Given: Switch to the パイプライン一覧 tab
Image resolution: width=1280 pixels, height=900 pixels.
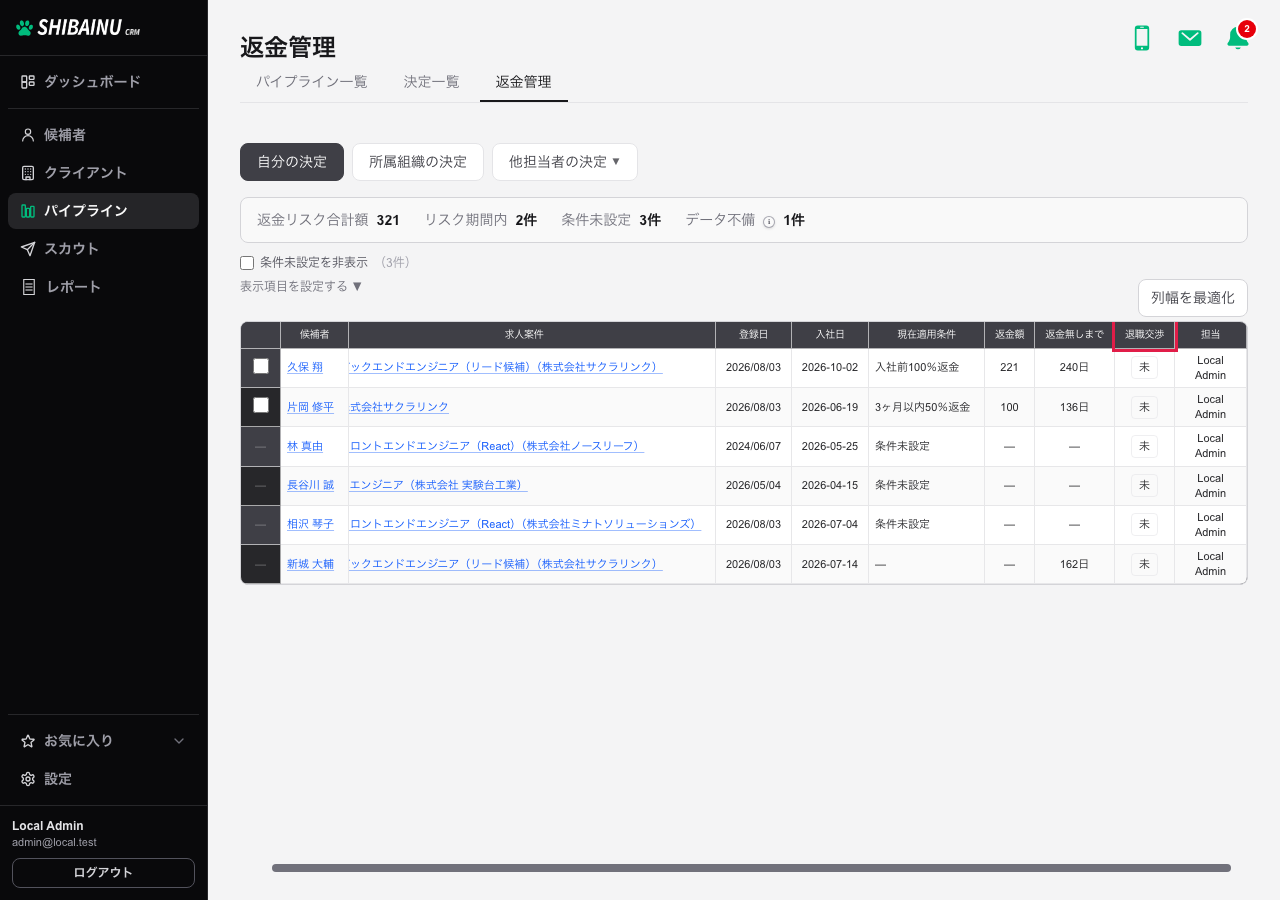Looking at the screenshot, I should tap(312, 82).
